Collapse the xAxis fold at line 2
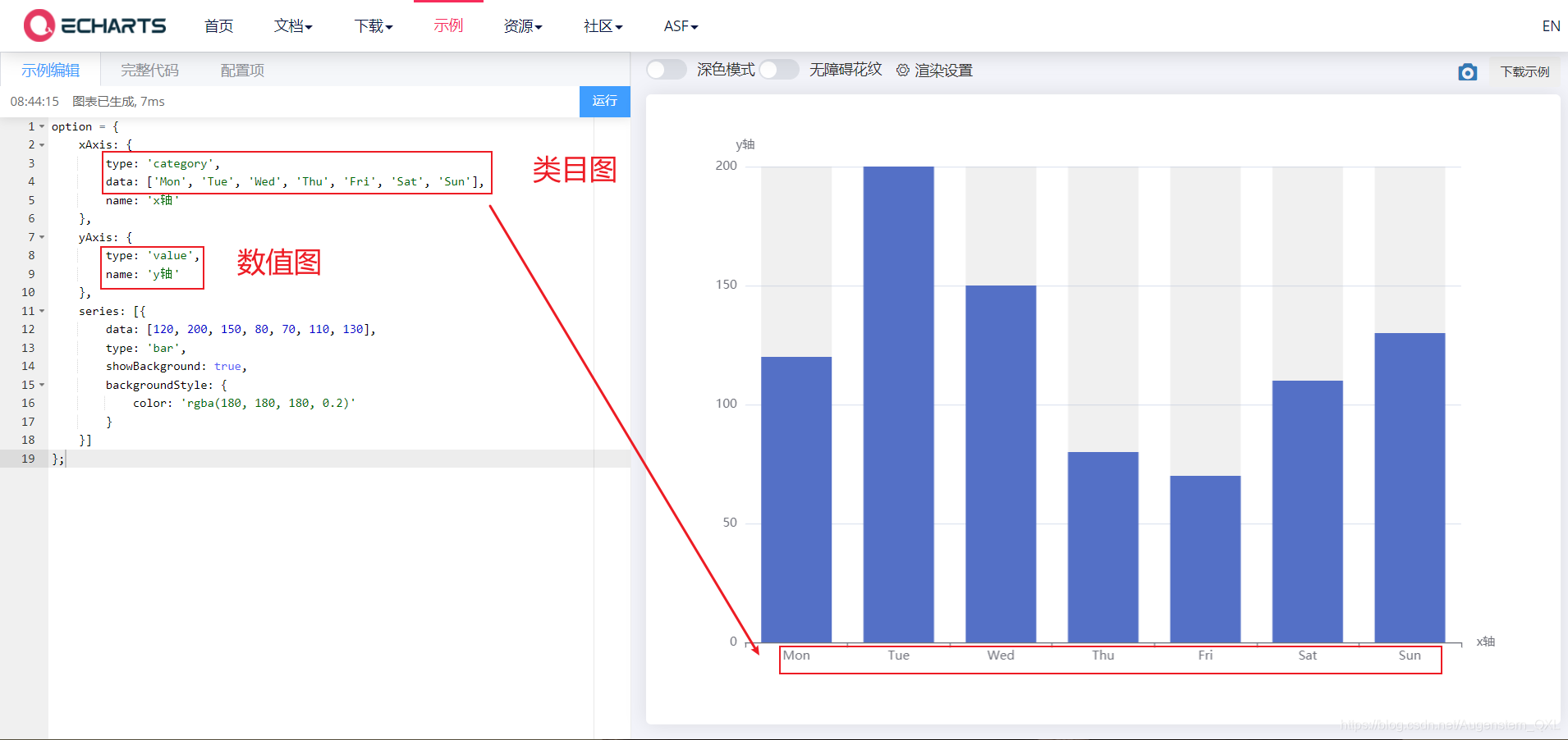The height and width of the screenshot is (740, 1568). (42, 145)
